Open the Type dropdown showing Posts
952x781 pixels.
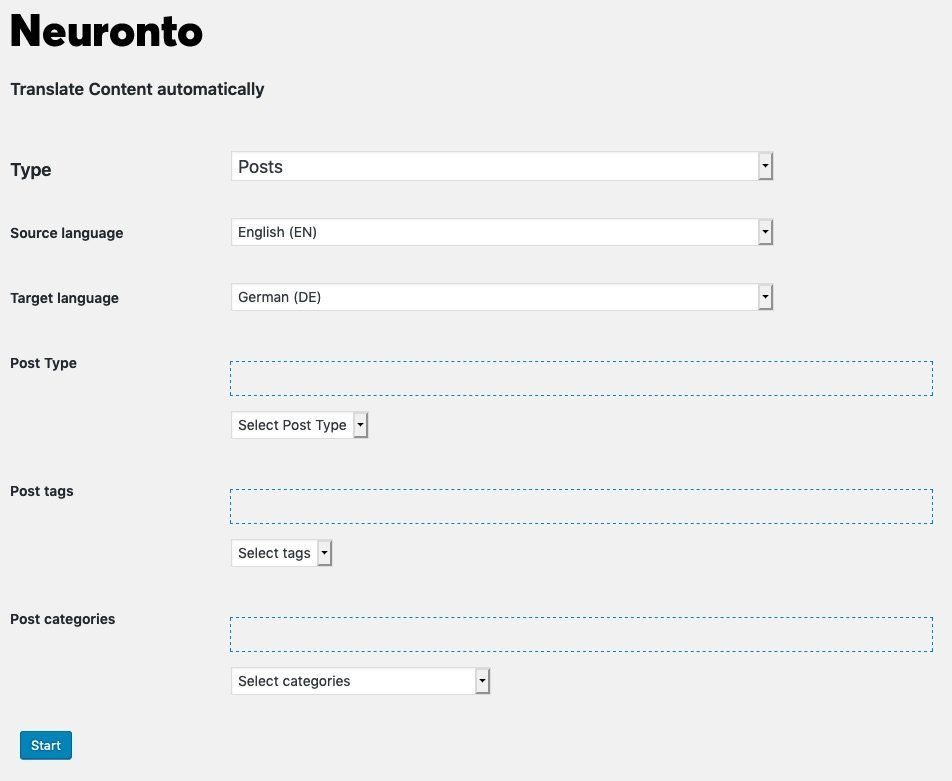(x=502, y=166)
